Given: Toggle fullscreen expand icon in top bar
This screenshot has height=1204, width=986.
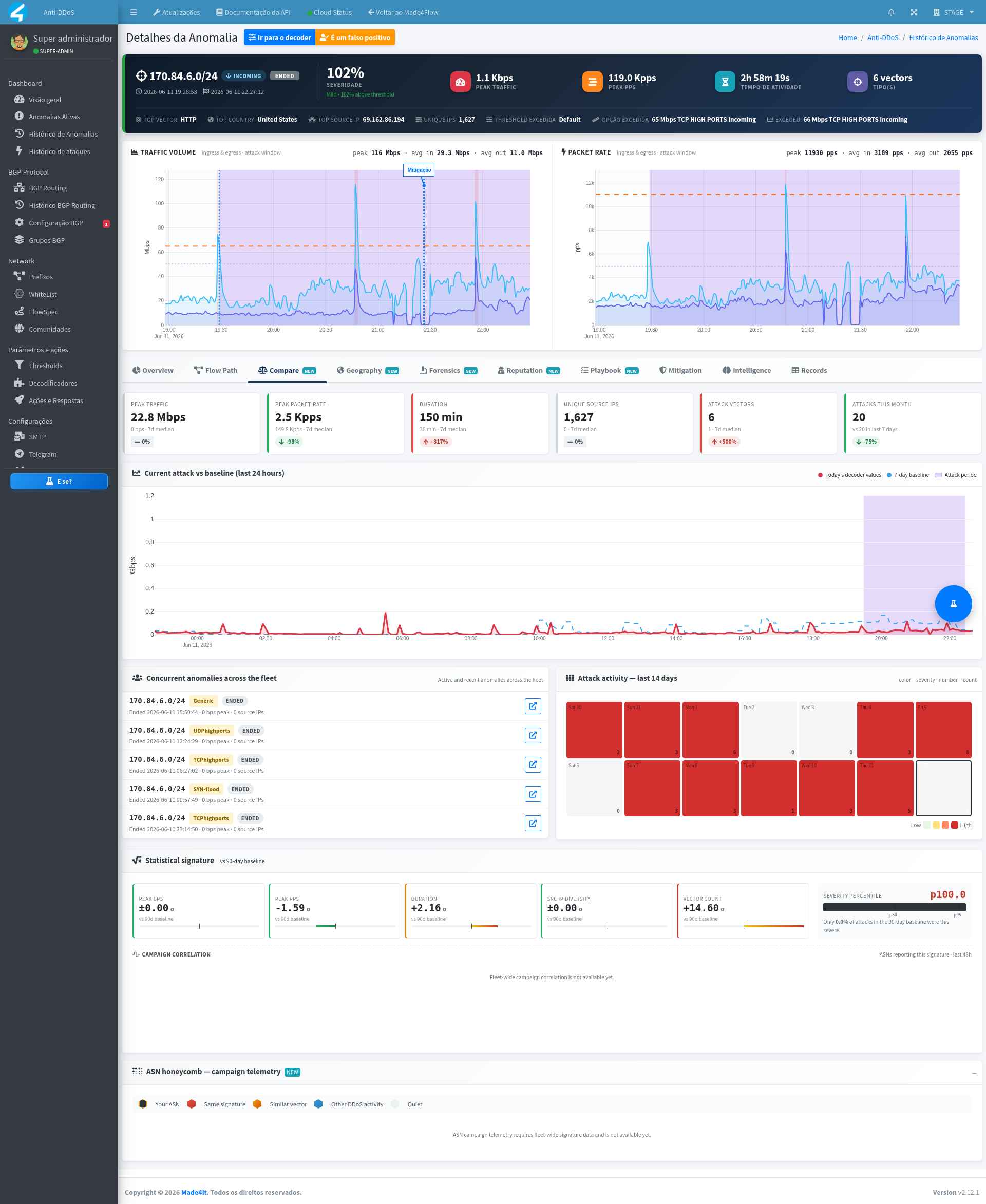Looking at the screenshot, I should coord(913,12).
